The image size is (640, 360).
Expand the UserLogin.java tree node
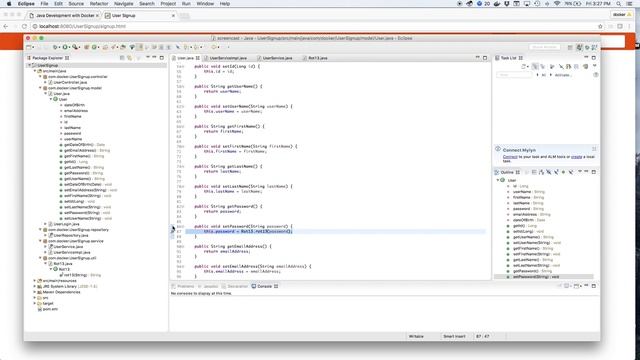tap(45, 224)
